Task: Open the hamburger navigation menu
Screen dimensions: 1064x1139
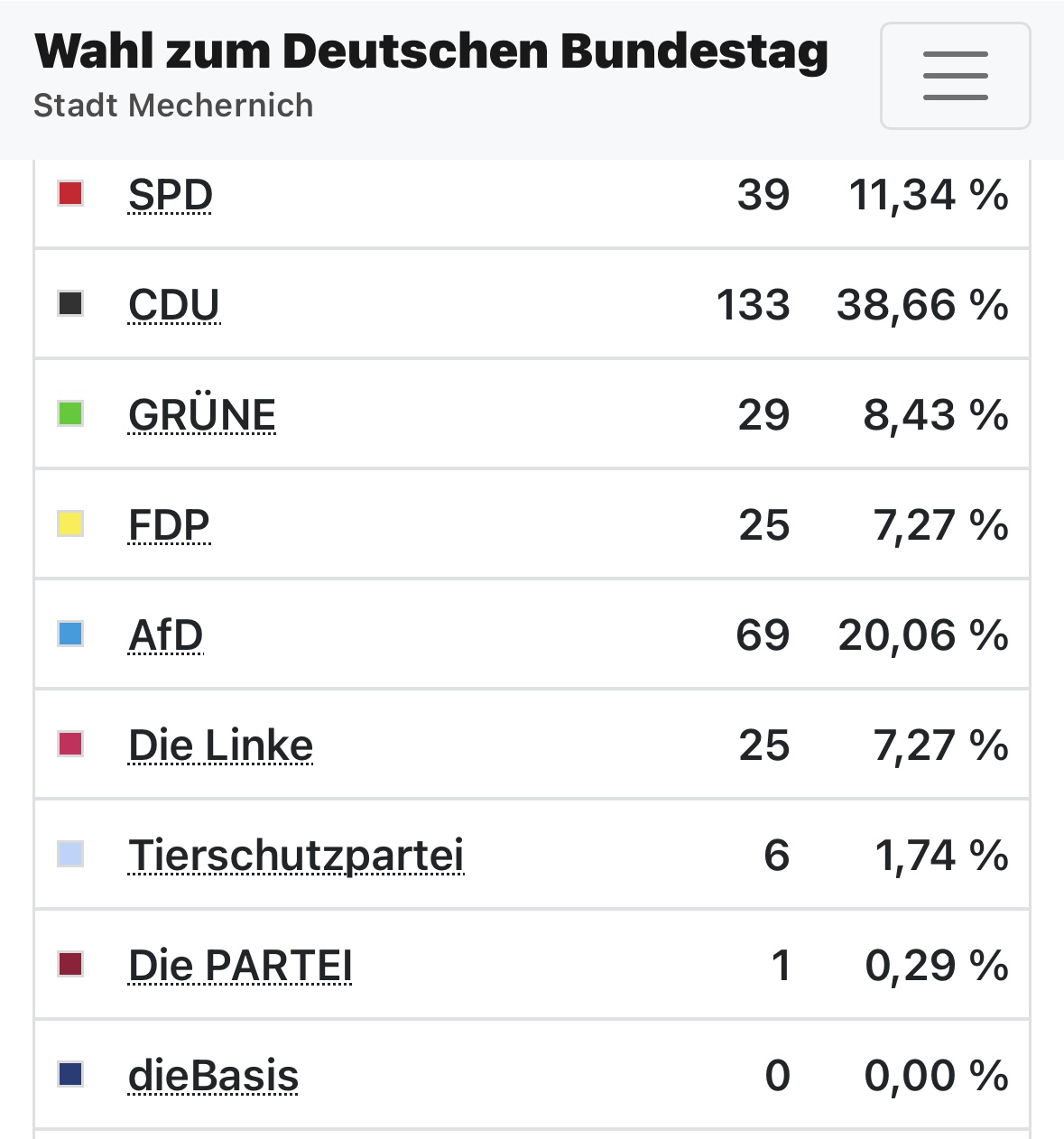Action: 955,76
